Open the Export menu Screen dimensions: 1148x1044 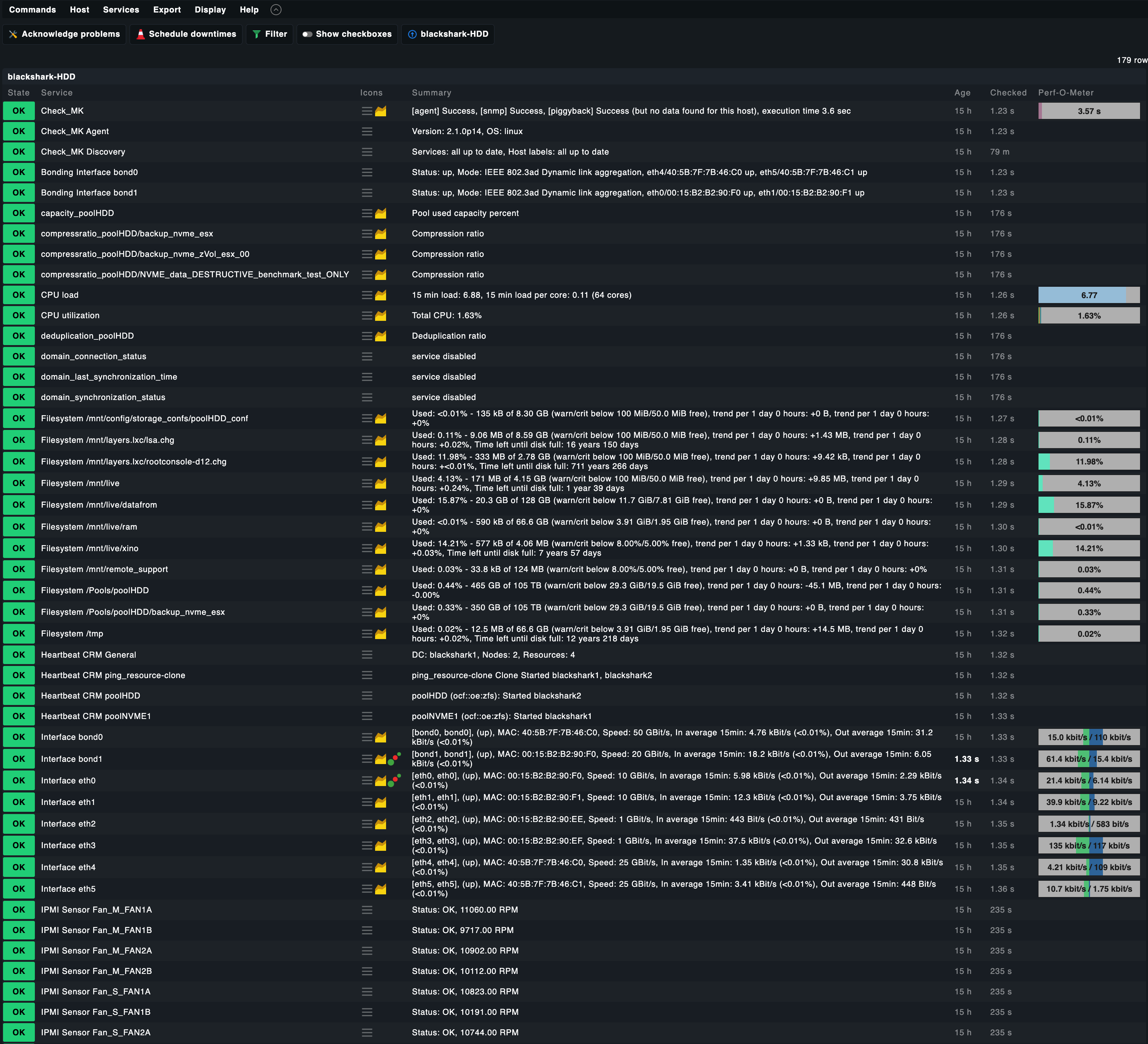point(166,10)
